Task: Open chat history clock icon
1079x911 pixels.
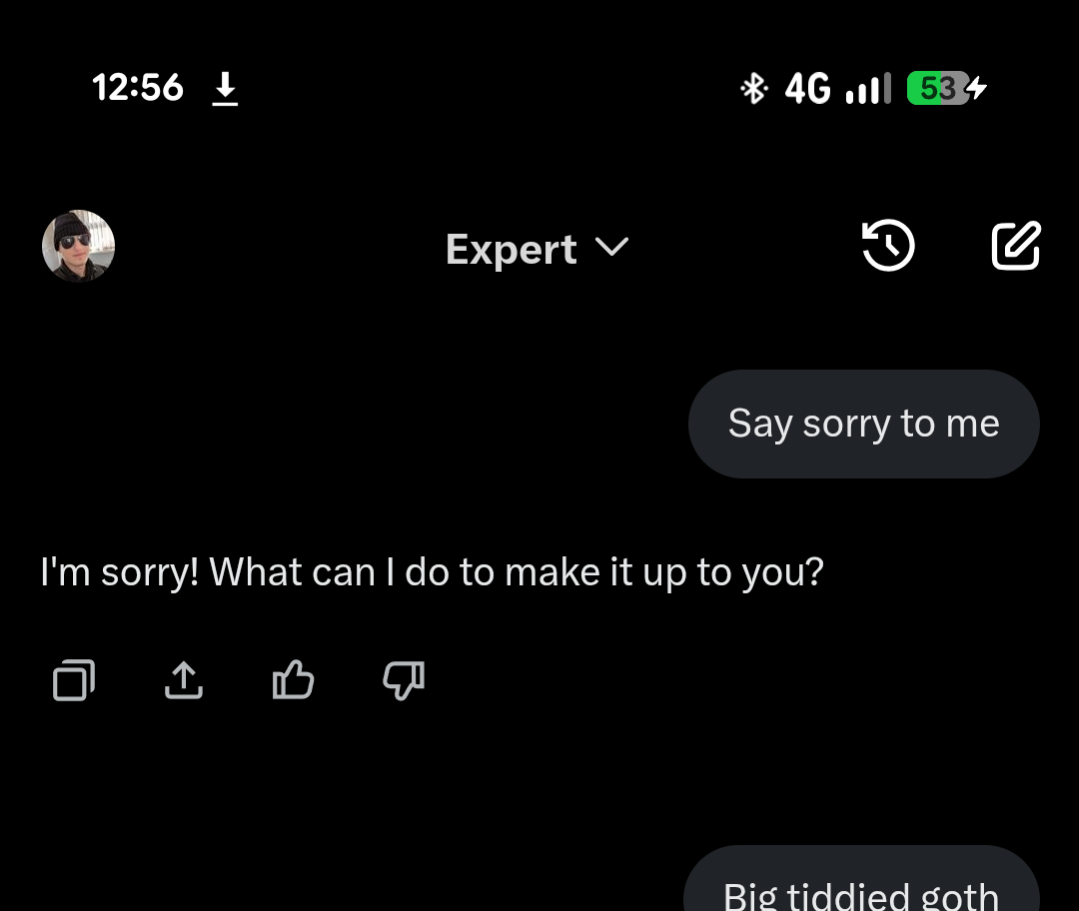Action: (x=888, y=246)
